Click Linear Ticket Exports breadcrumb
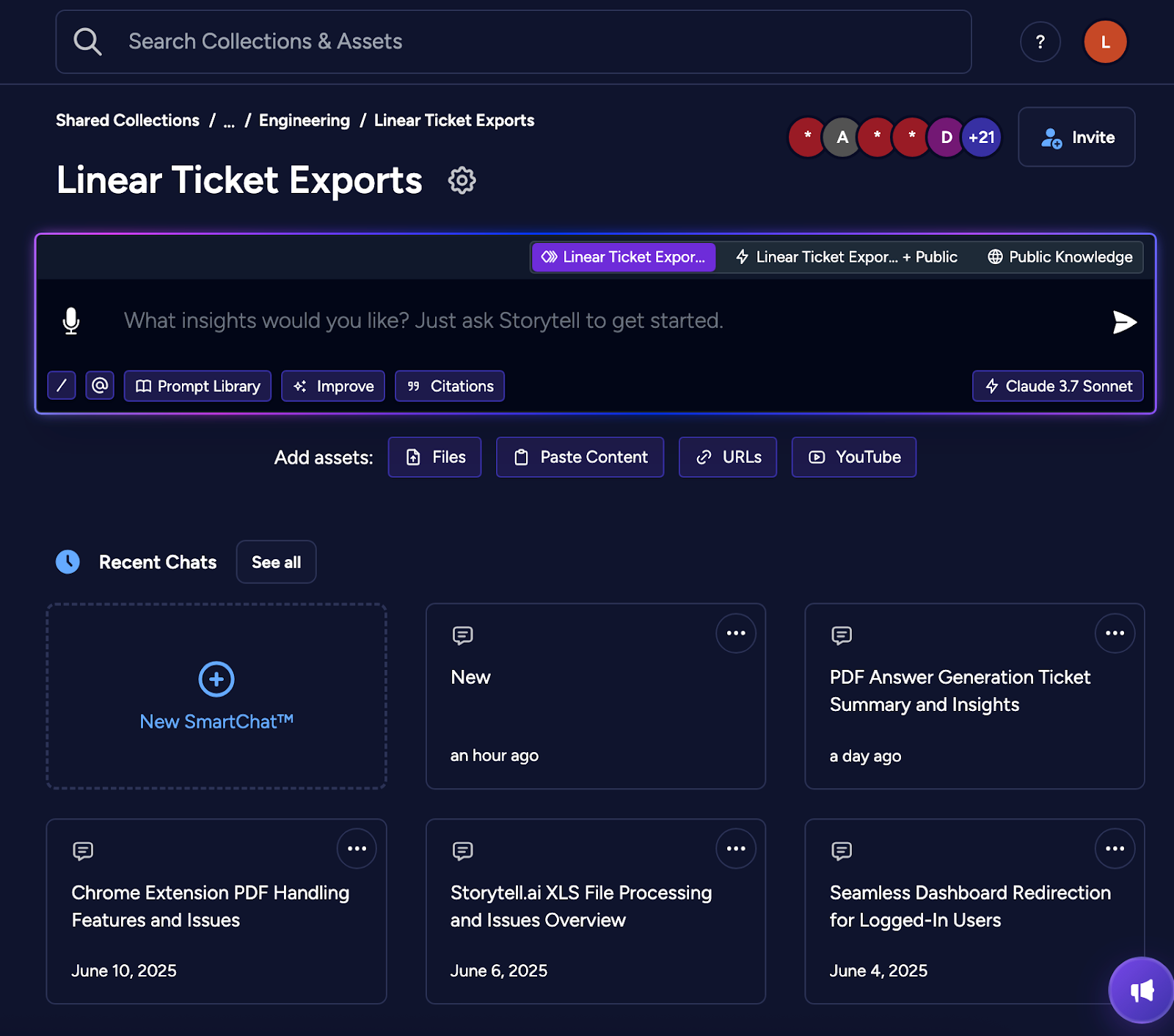 (x=454, y=120)
